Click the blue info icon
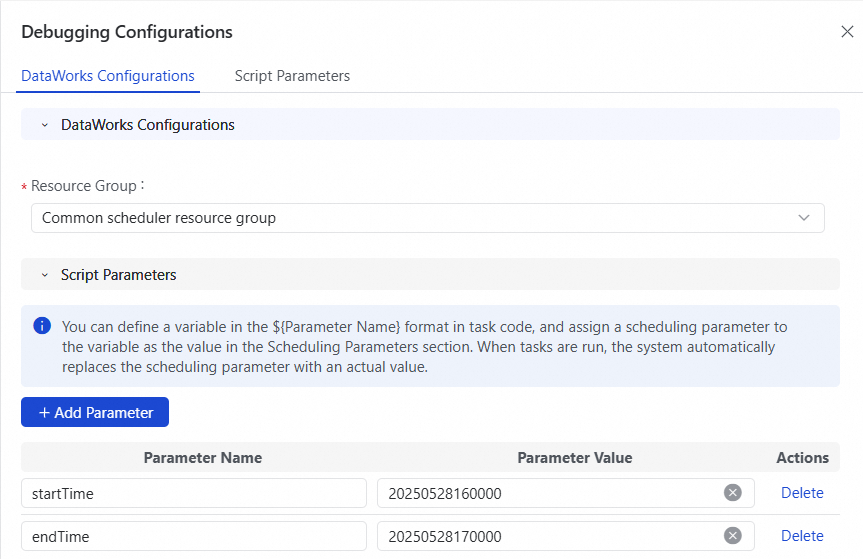The width and height of the screenshot is (863, 559). (42, 326)
